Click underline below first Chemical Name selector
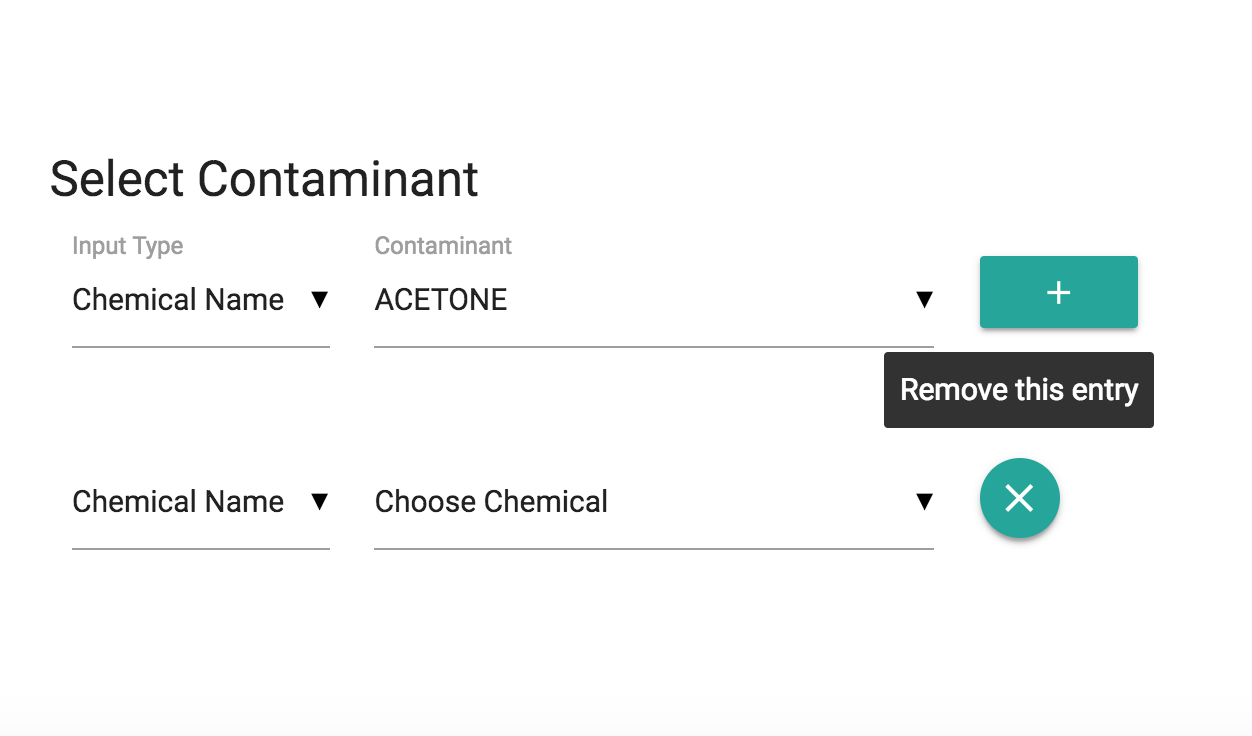Viewport: 1252px width, 736px height. (x=200, y=347)
